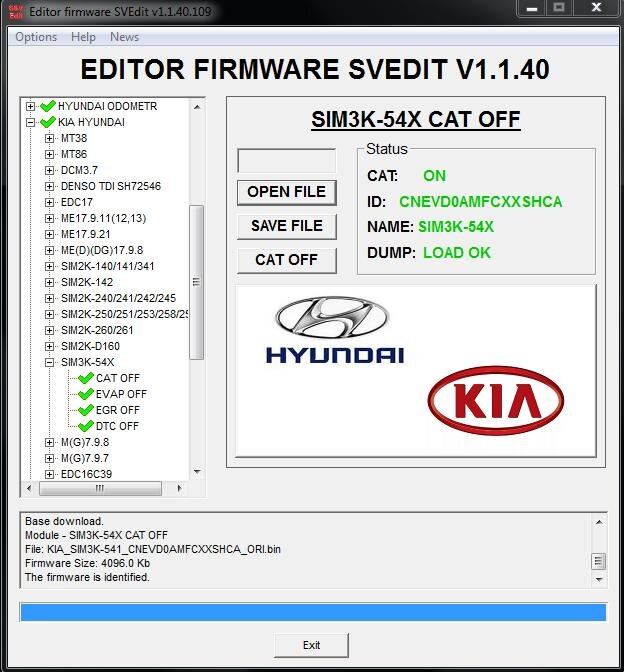This screenshot has height=672, width=624.
Task: Expand the MT38 node
Action: coord(49,138)
